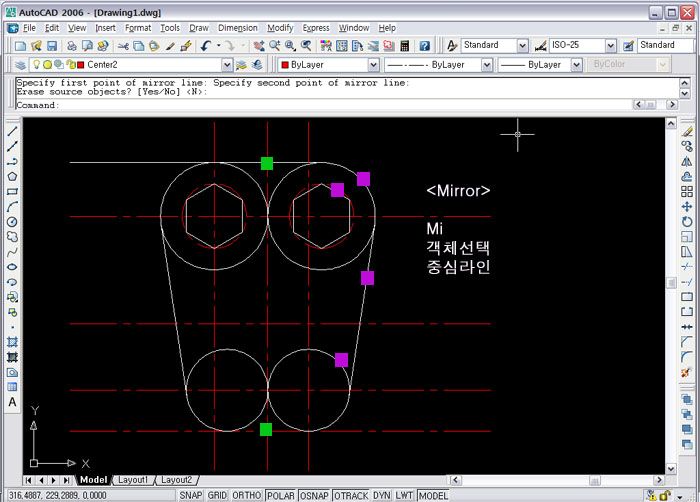Switch to the Model tab
The width and height of the screenshot is (700, 502).
pyautogui.click(x=93, y=480)
